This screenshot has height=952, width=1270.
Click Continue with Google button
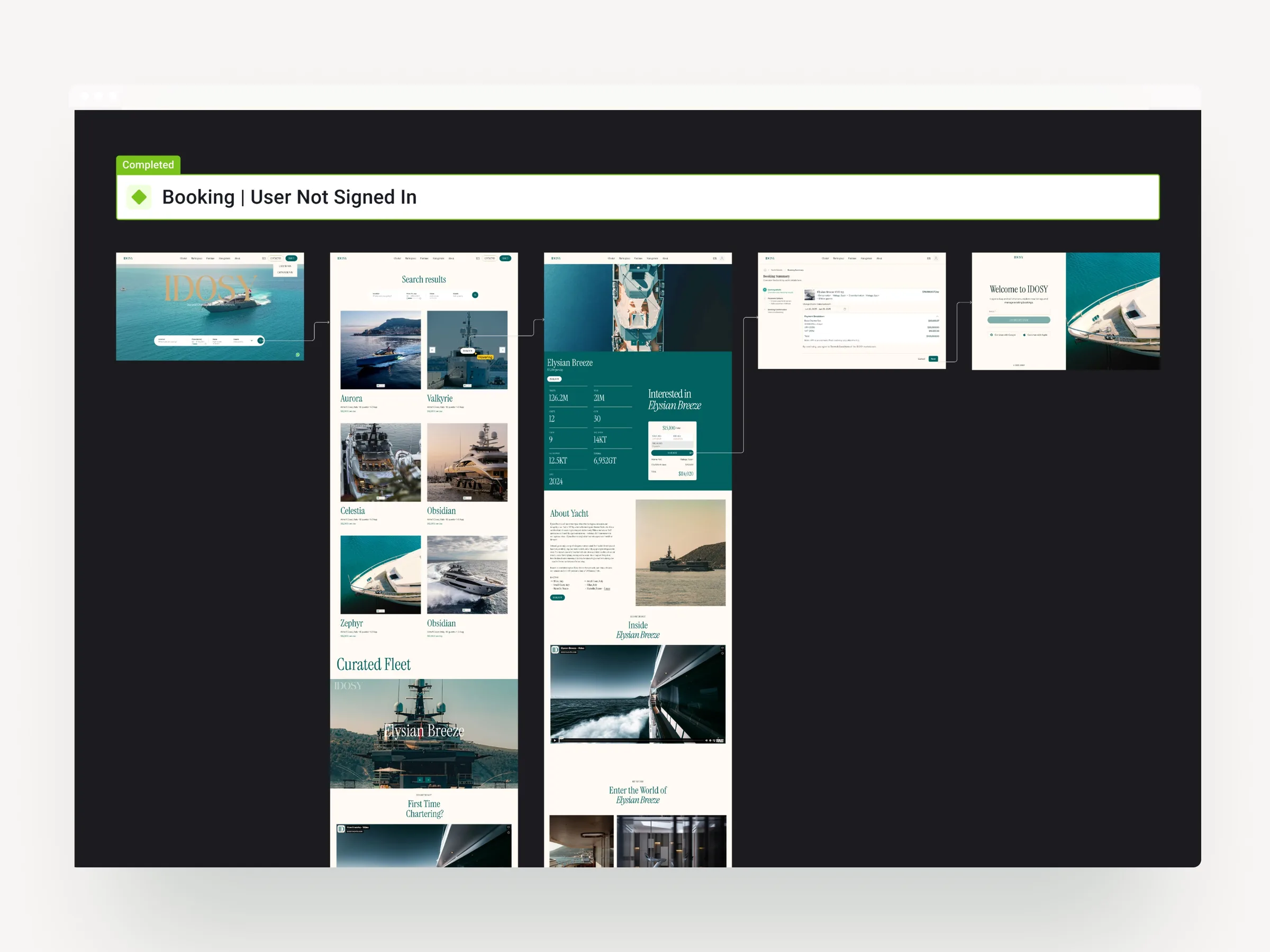1004,335
